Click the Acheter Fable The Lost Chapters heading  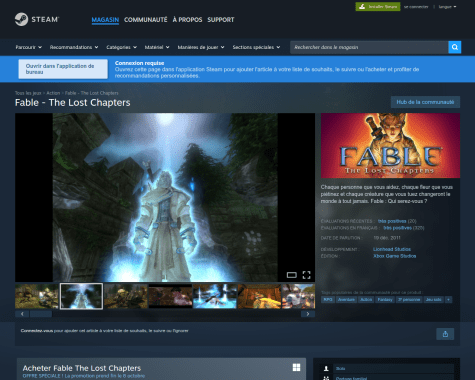[x=82, y=368]
